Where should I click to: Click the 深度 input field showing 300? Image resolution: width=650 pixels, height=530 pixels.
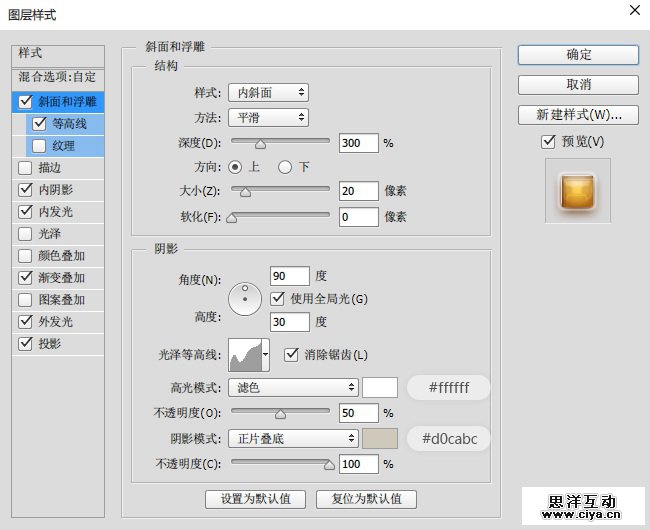click(359, 143)
